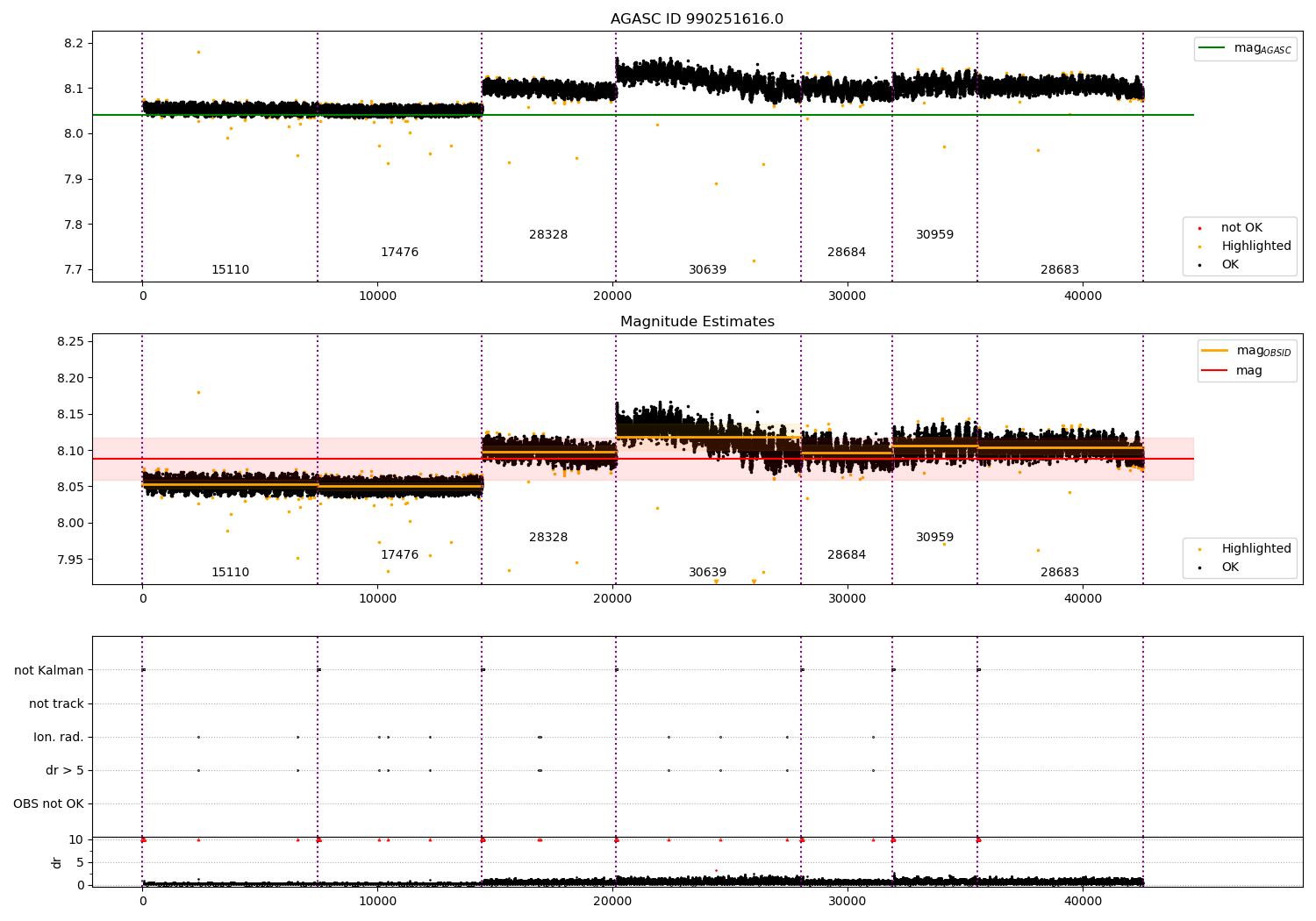Screen dimensions: 1316x921
Task: Click obsid label 28684 in Magnitude Estimates plot
Action: coord(846,555)
